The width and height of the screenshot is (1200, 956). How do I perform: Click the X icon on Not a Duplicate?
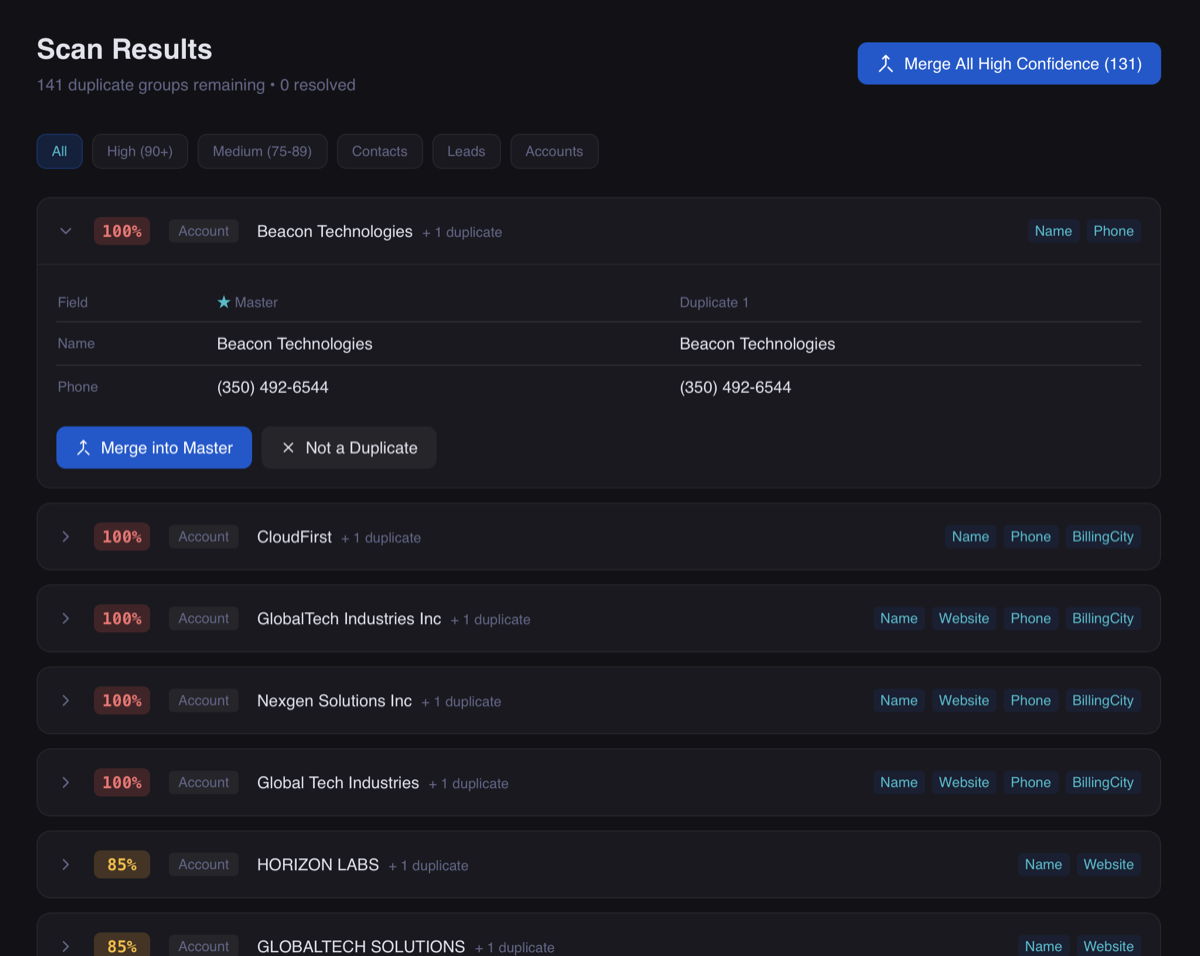[x=288, y=448]
